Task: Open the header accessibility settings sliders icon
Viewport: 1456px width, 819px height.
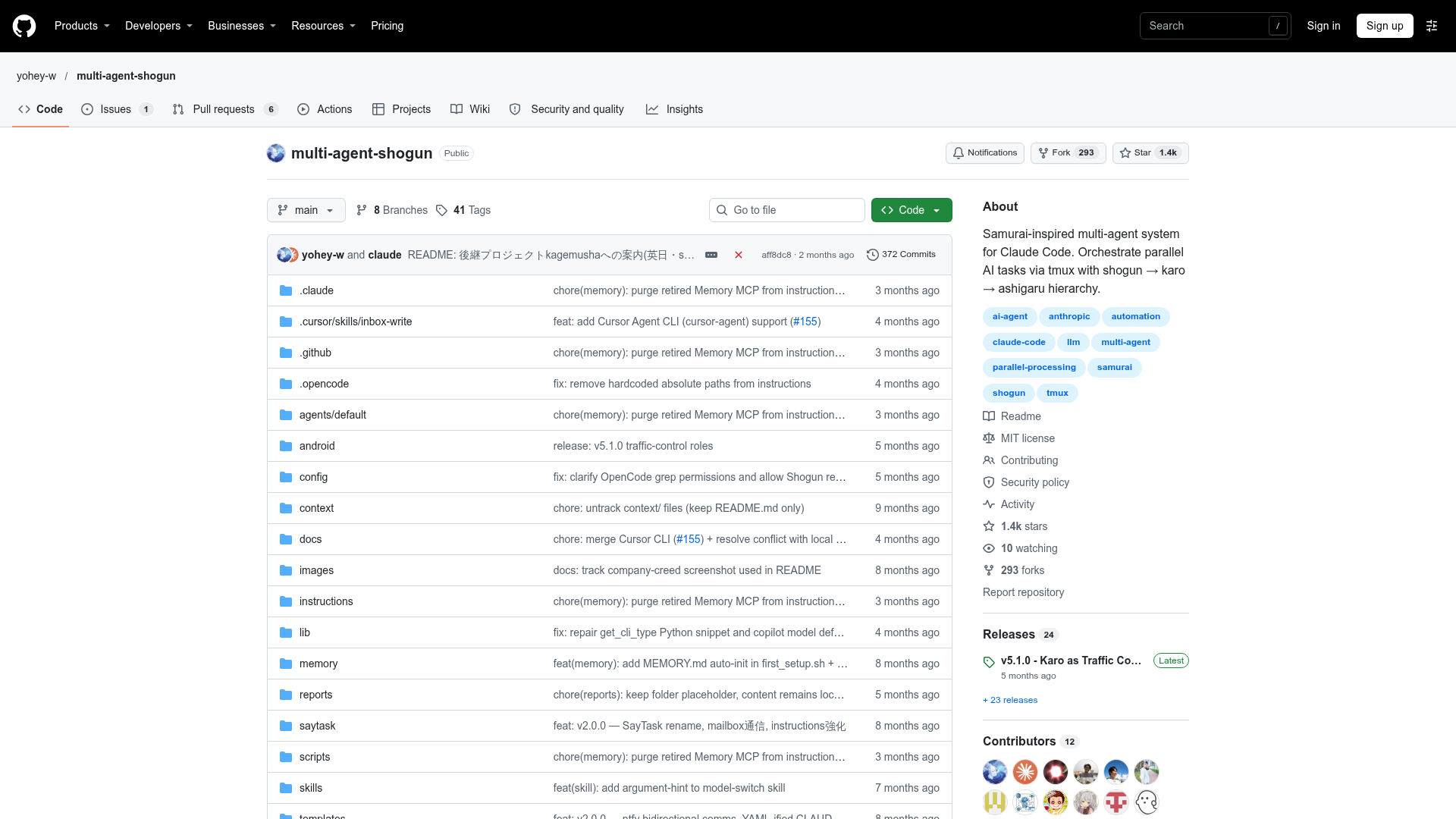Action: [1432, 26]
